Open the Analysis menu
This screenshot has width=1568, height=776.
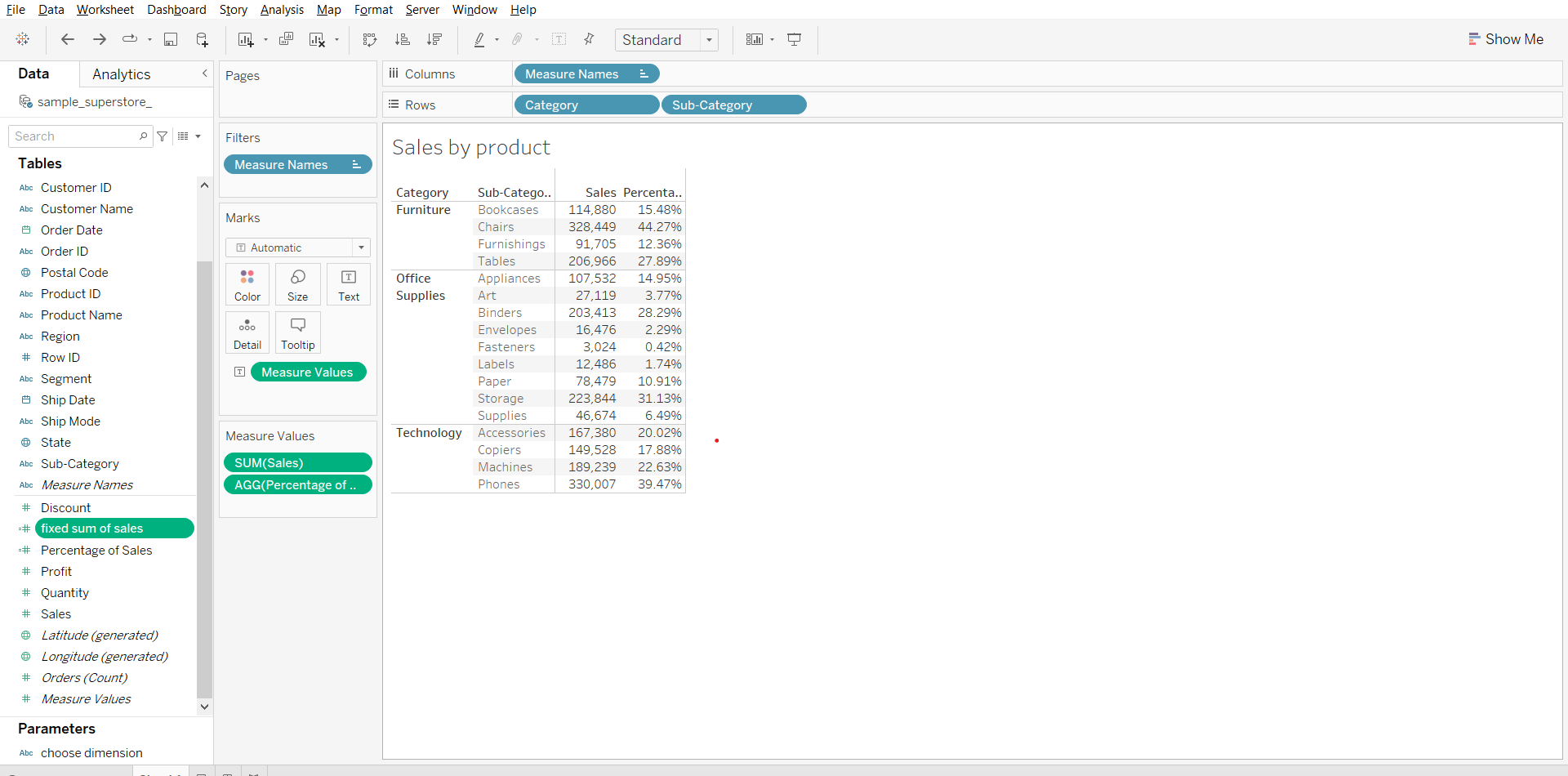[282, 10]
